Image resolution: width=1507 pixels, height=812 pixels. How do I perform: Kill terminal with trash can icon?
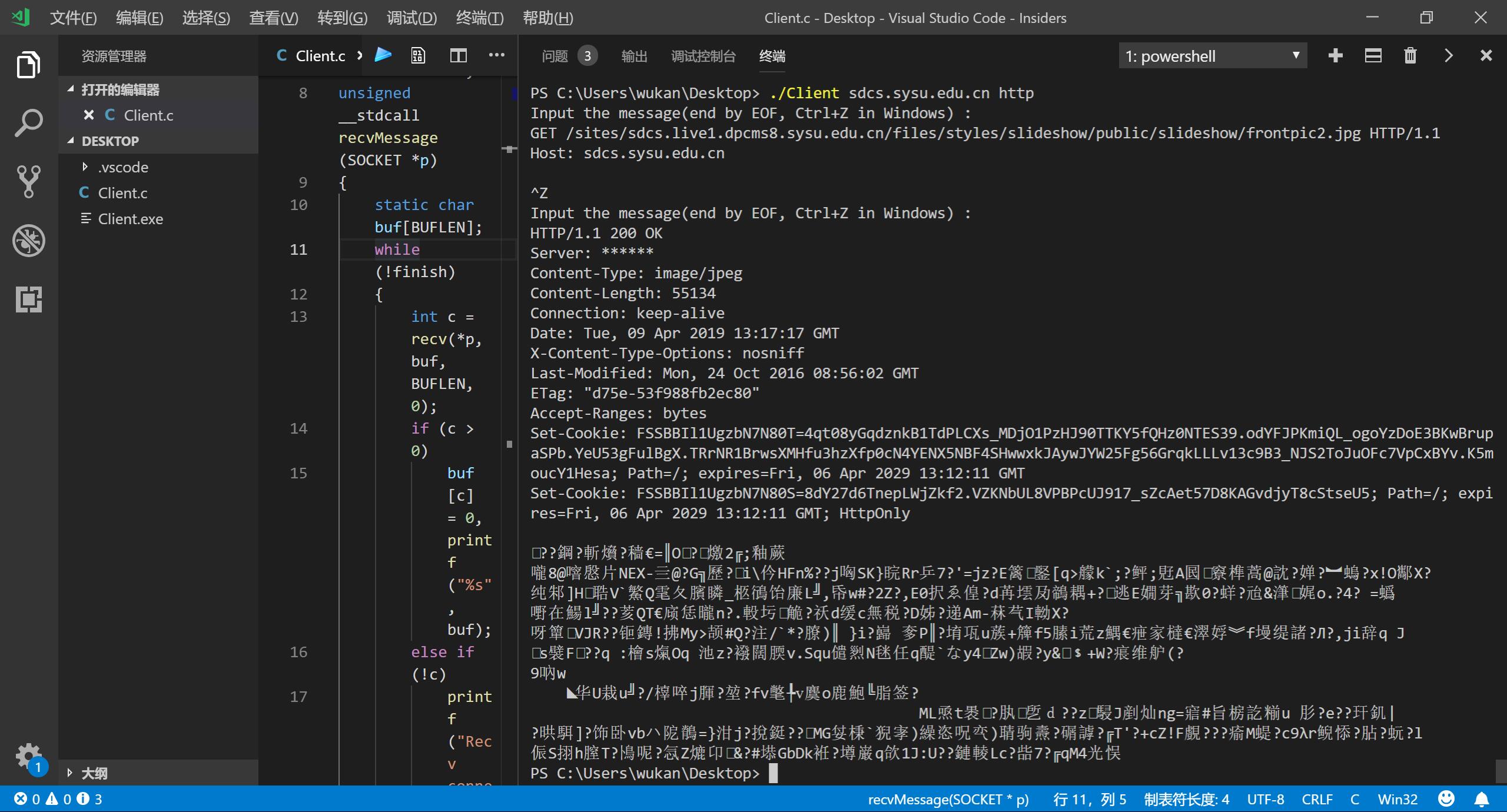pos(1410,56)
